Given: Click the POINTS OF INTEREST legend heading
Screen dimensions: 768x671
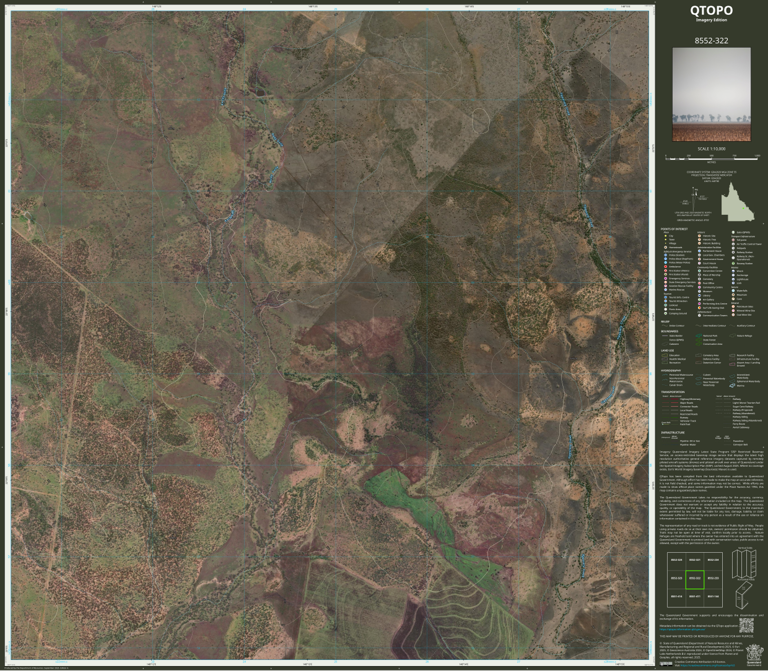Looking at the screenshot, I should click(x=674, y=229).
